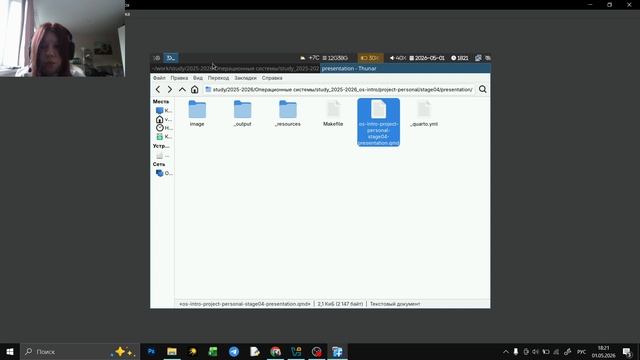This screenshot has height=360, width=640.
Task: Select the os-intro-project-personal-stage04-presentation.qmd file
Action: click(378, 122)
